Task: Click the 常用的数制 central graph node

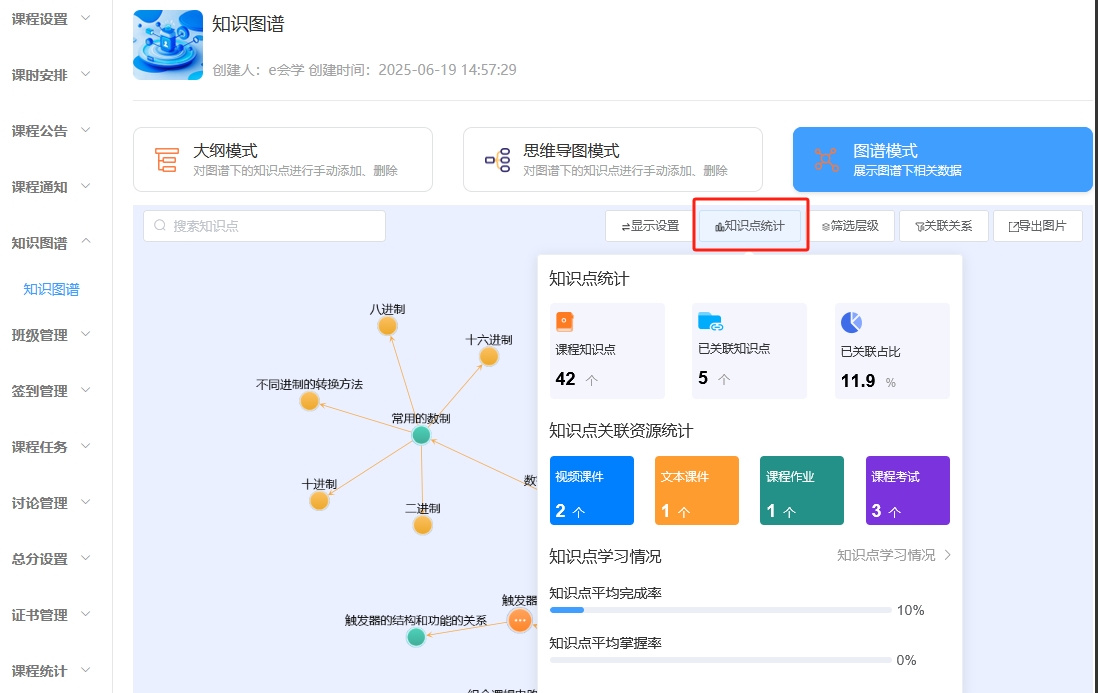Action: pos(421,435)
